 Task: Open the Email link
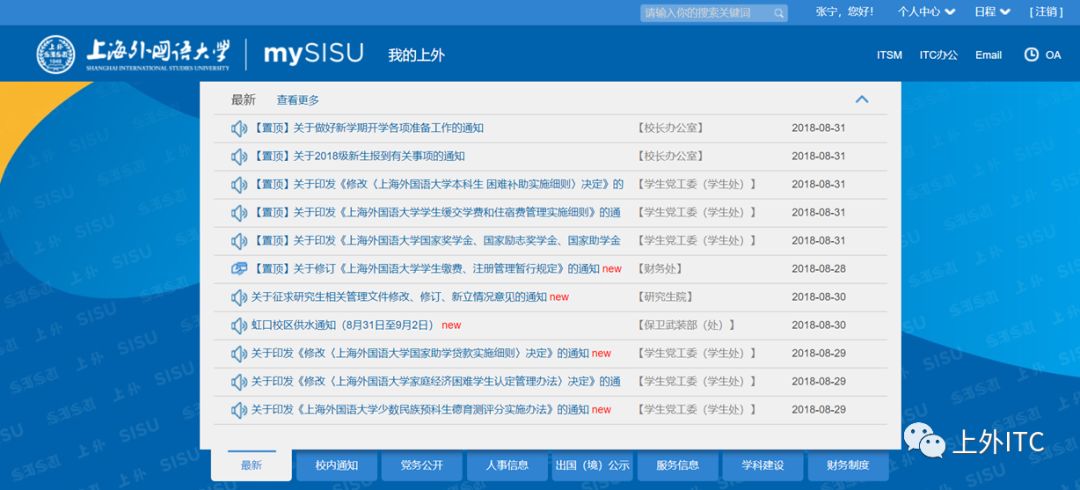(988, 55)
